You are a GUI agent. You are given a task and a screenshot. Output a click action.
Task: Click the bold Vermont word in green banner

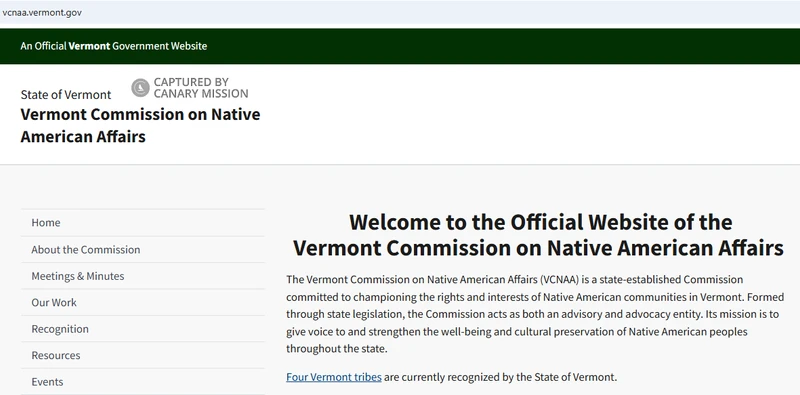[89, 46]
